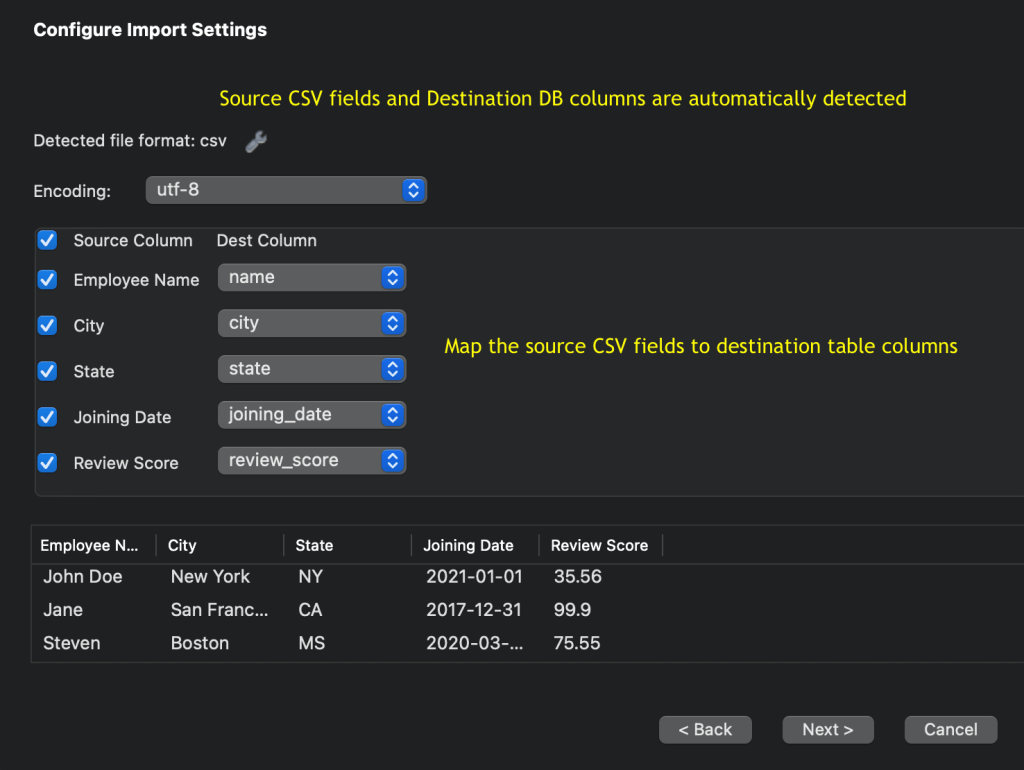Click the Review Score preview table header

[599, 546]
